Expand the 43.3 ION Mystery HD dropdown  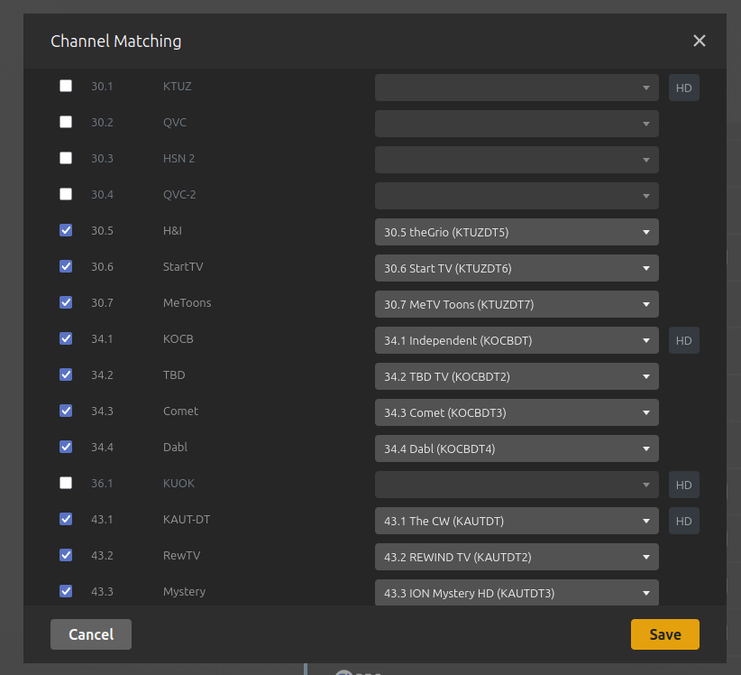516,593
